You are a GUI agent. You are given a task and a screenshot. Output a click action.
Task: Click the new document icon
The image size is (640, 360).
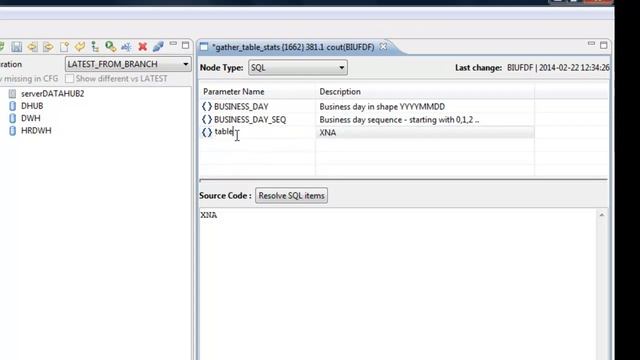64,47
